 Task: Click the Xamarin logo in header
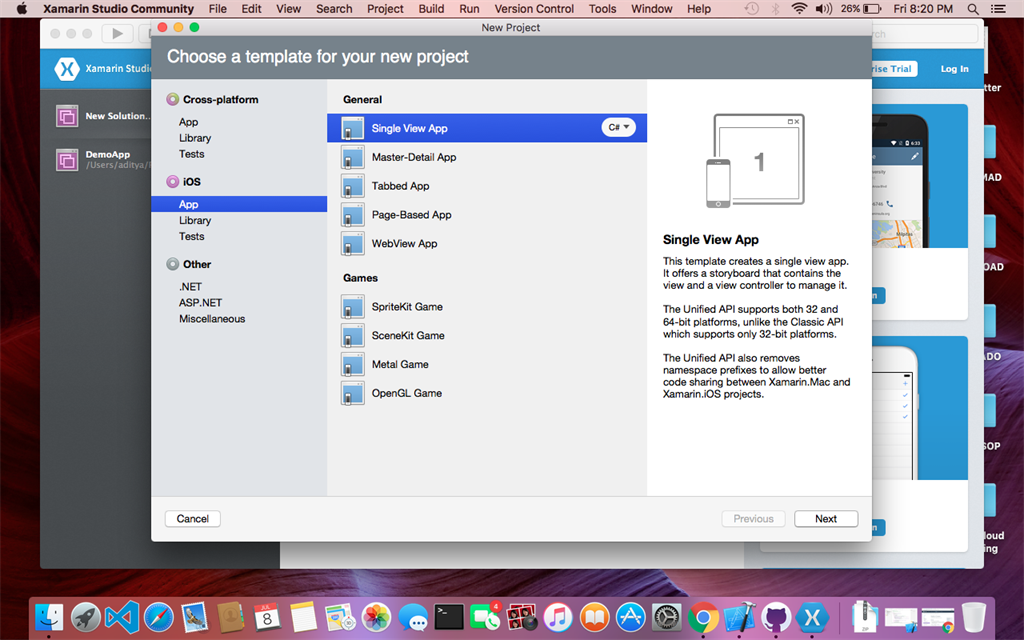point(67,69)
